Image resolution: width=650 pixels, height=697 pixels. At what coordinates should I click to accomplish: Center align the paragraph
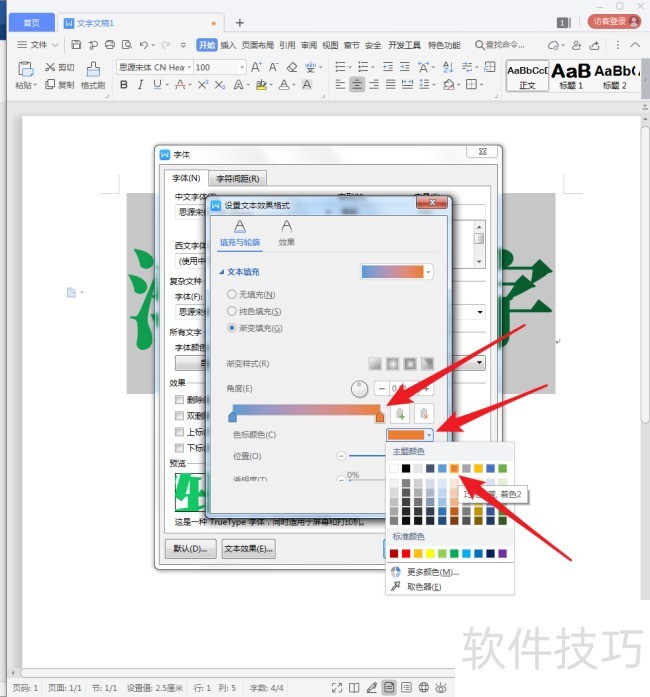point(357,84)
